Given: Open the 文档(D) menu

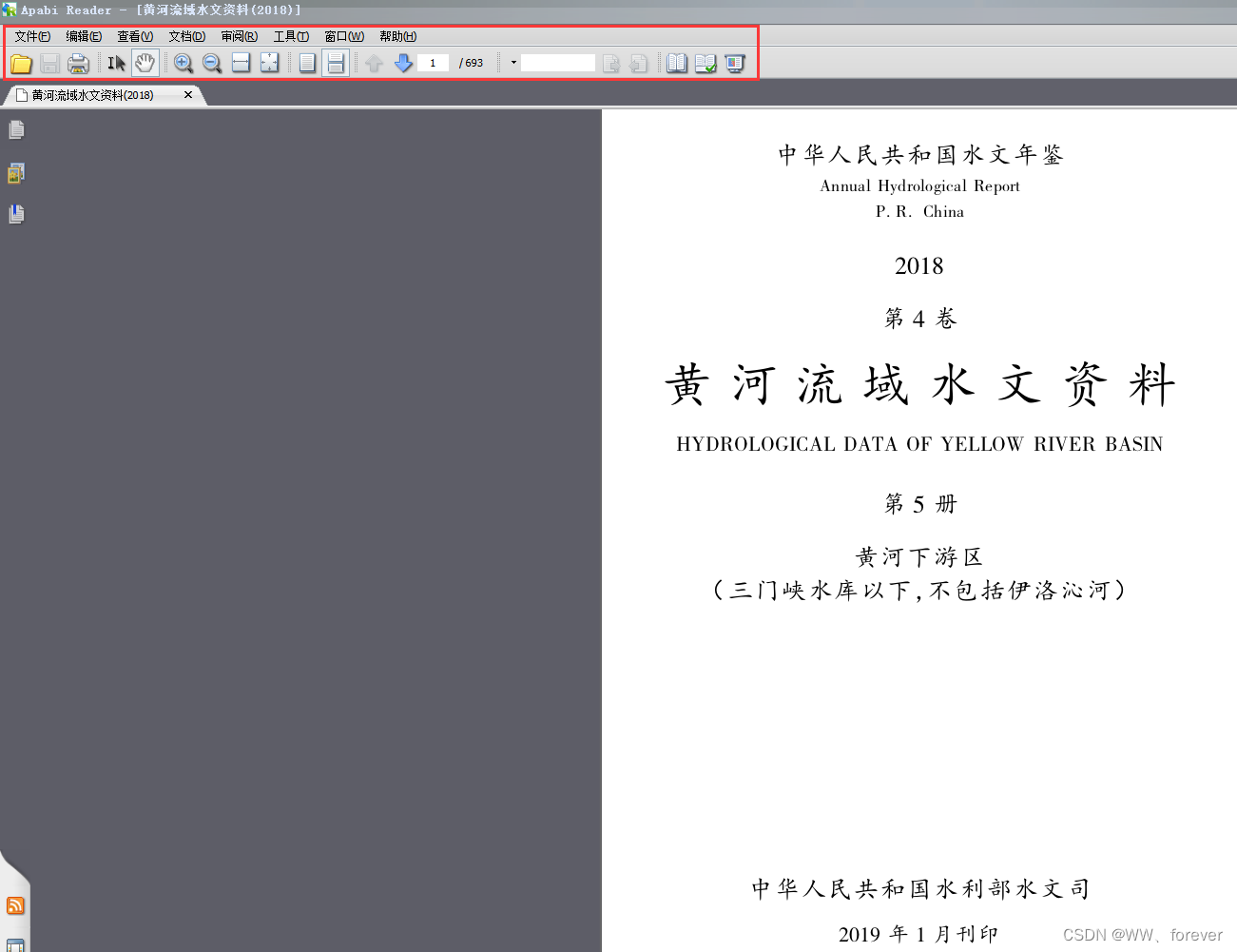Looking at the screenshot, I should [x=187, y=36].
